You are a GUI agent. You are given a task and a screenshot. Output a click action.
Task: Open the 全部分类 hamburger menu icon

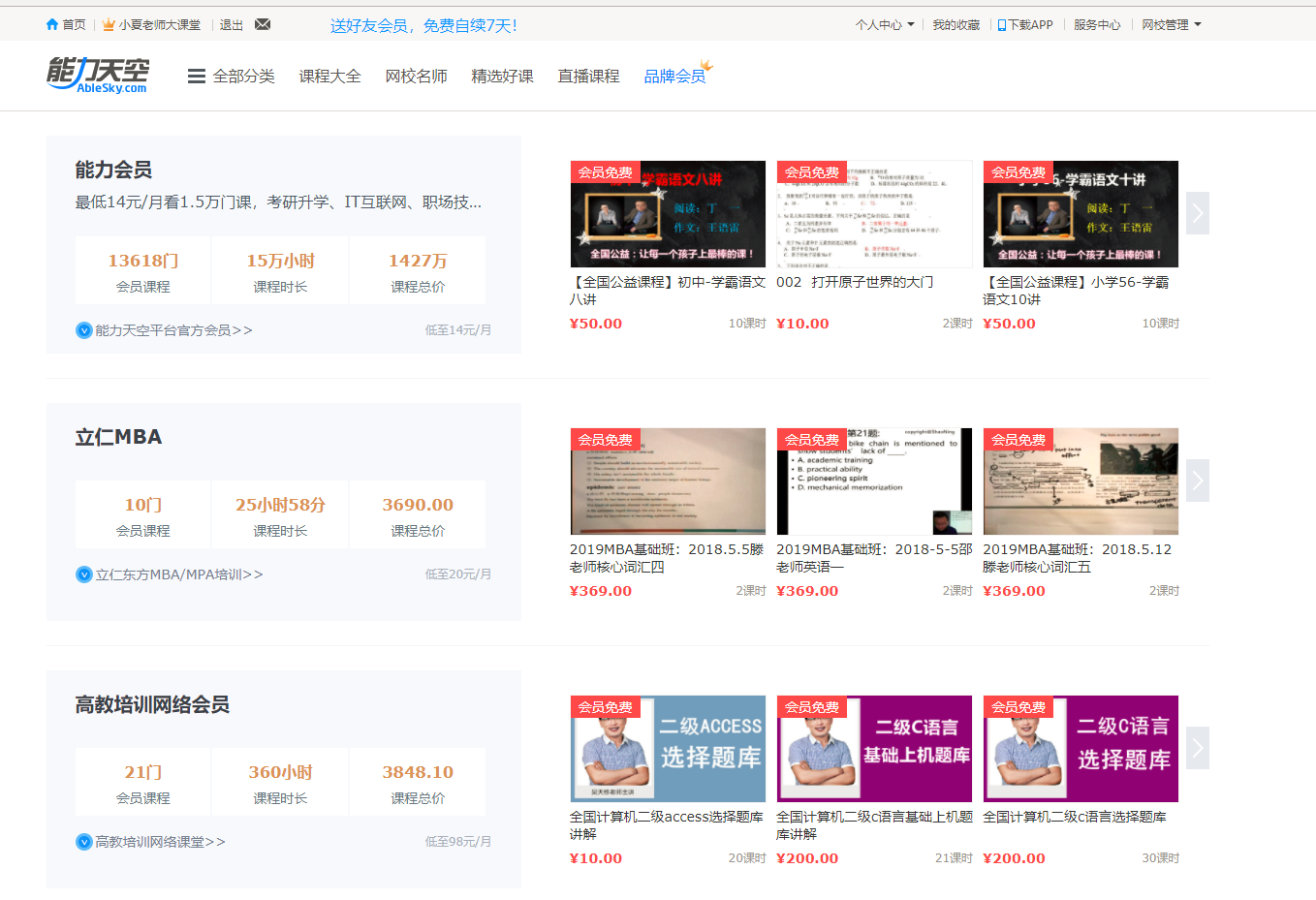(197, 77)
